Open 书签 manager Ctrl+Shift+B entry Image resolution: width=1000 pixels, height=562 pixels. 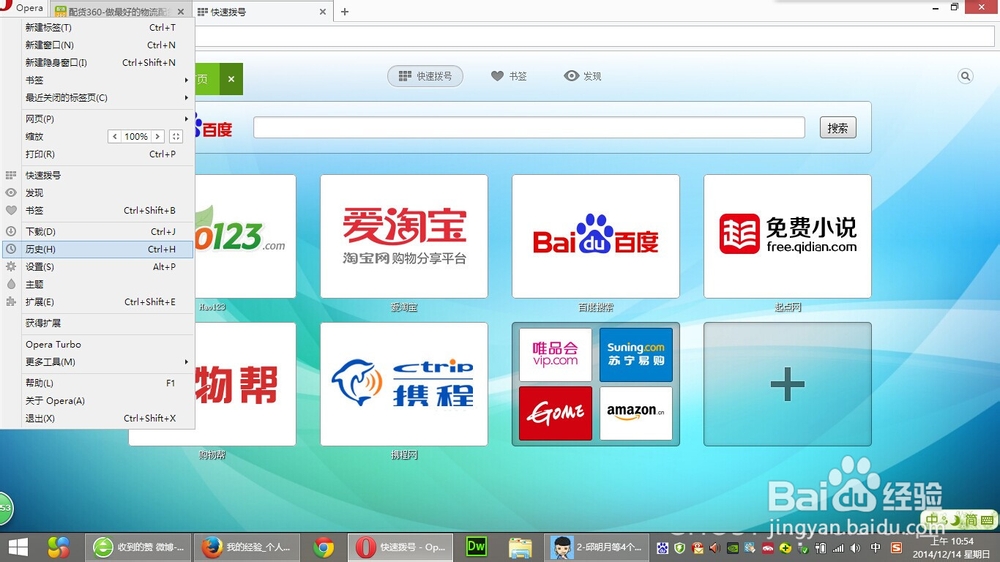pos(98,211)
